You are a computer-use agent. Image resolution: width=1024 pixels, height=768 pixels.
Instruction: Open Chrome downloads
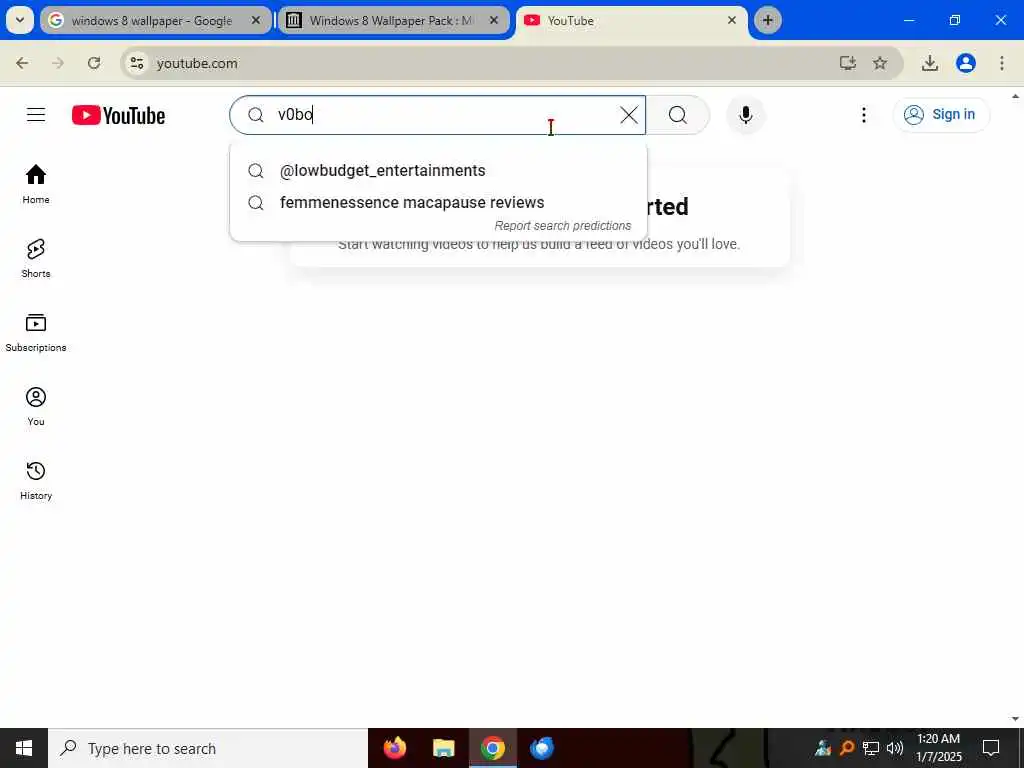coord(930,63)
